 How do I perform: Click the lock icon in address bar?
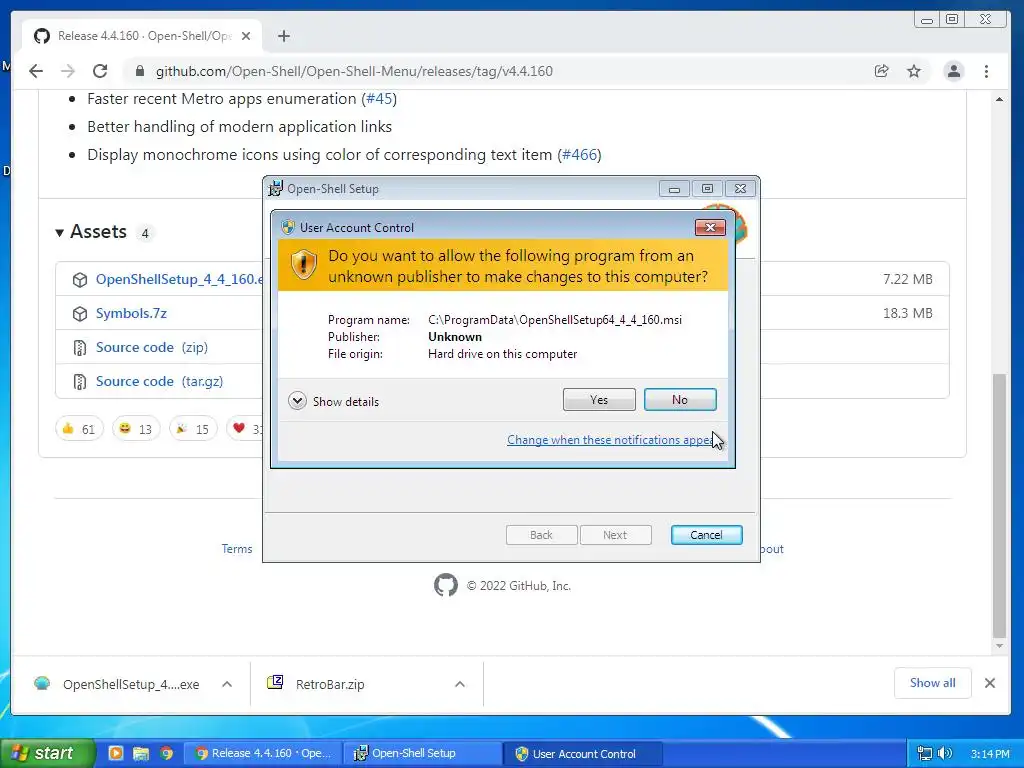(x=140, y=71)
